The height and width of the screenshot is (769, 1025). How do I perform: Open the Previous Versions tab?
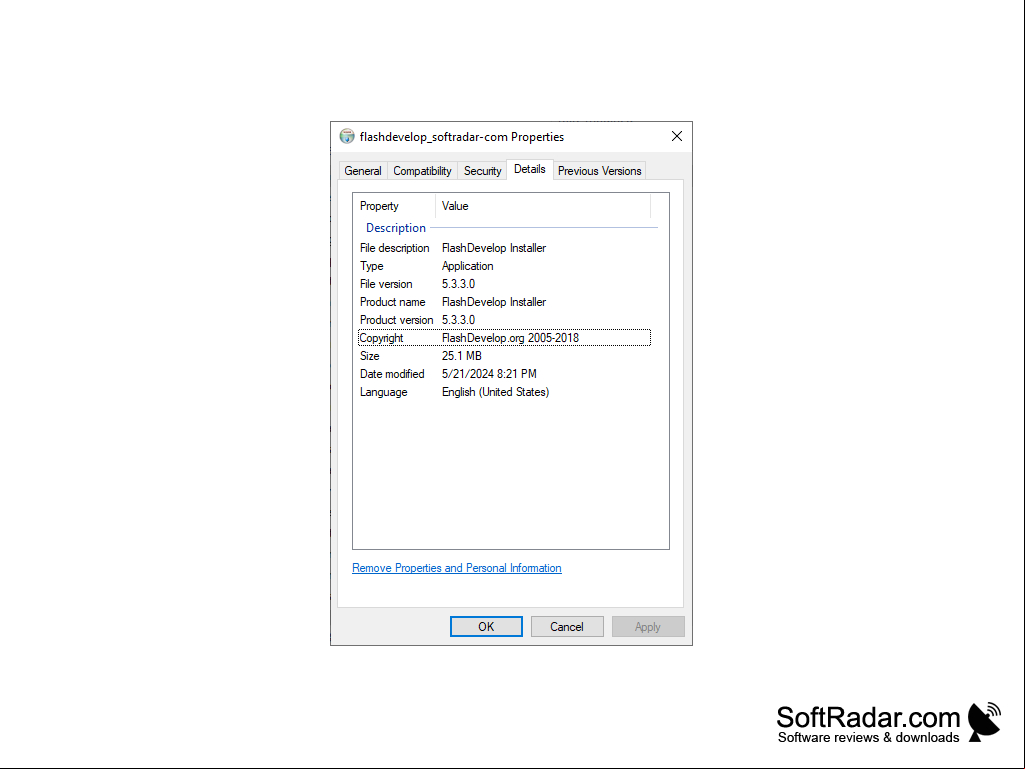click(x=599, y=171)
